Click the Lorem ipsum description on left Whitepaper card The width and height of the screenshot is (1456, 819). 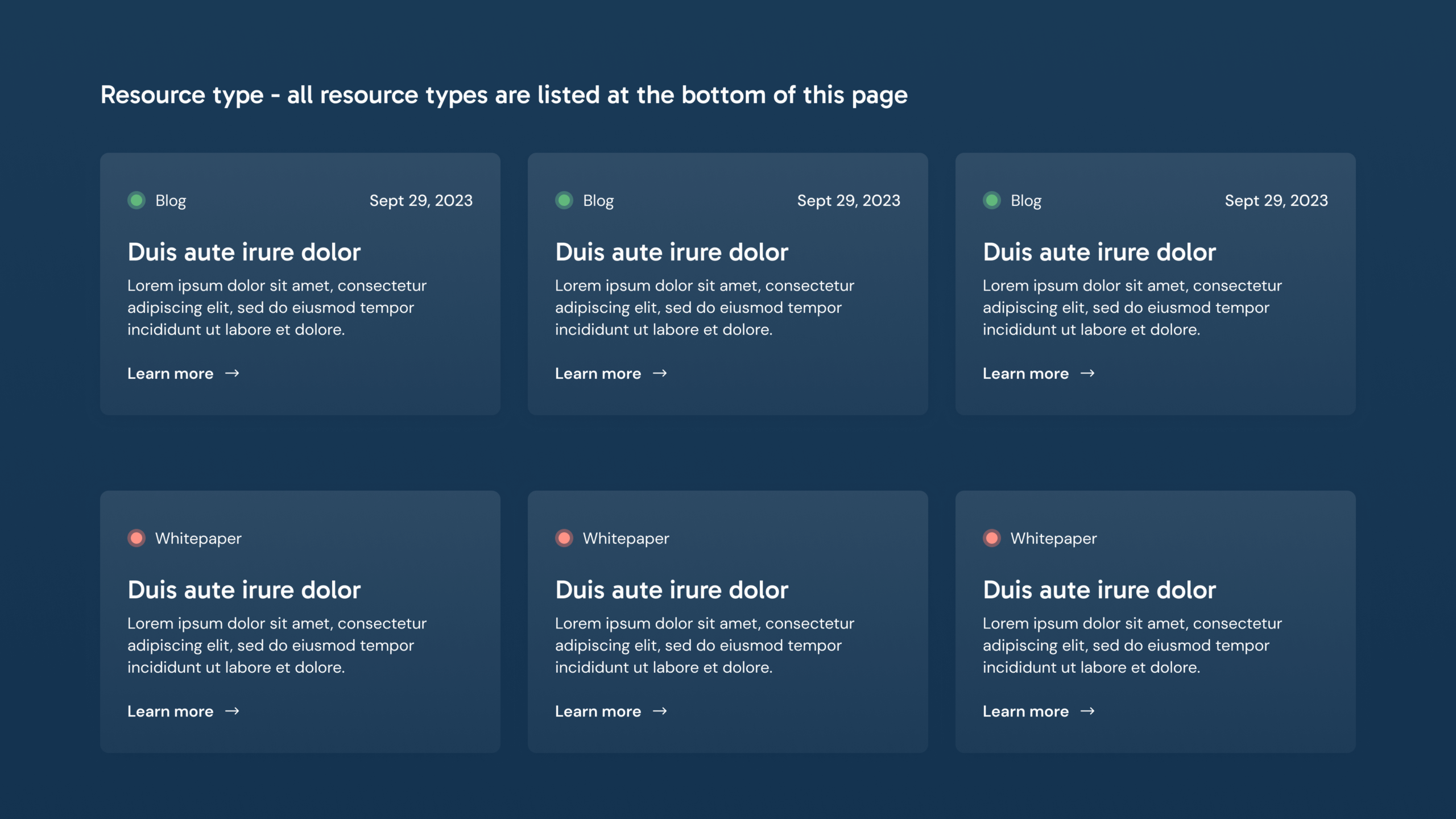click(277, 646)
